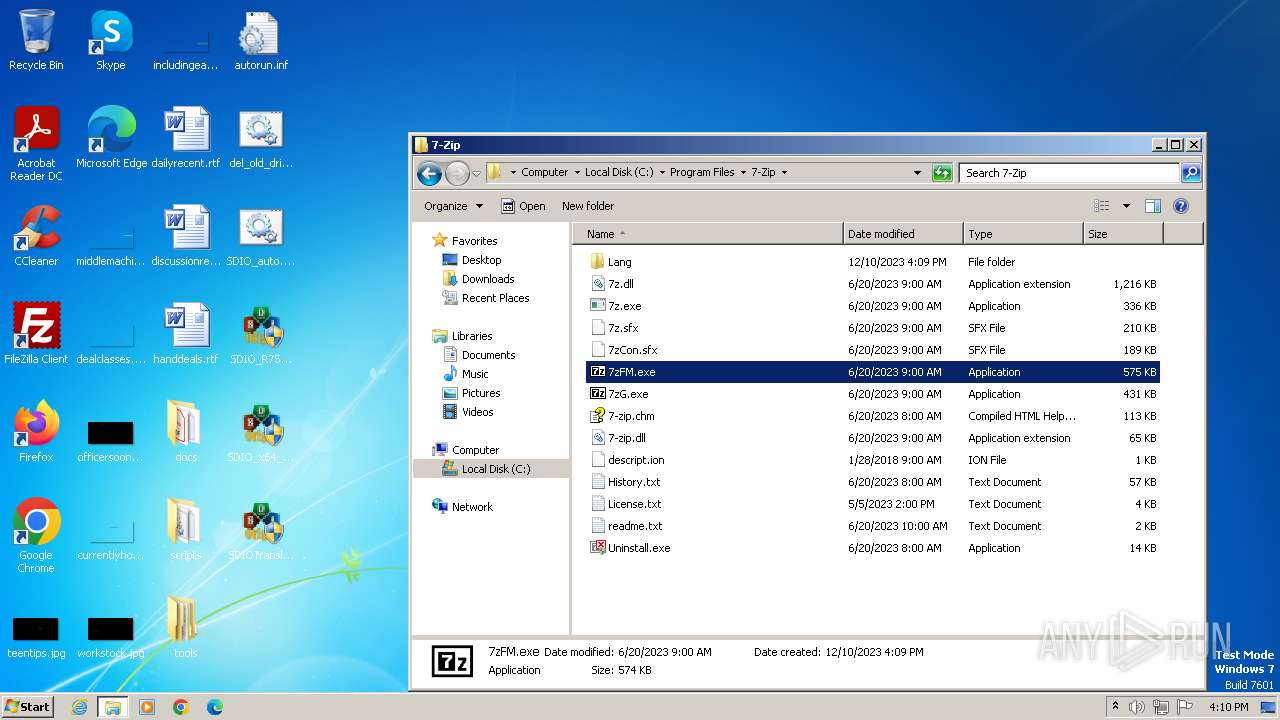Open Documents library in navigation pane
Viewport: 1280px width, 720px height.
pyautogui.click(x=488, y=355)
